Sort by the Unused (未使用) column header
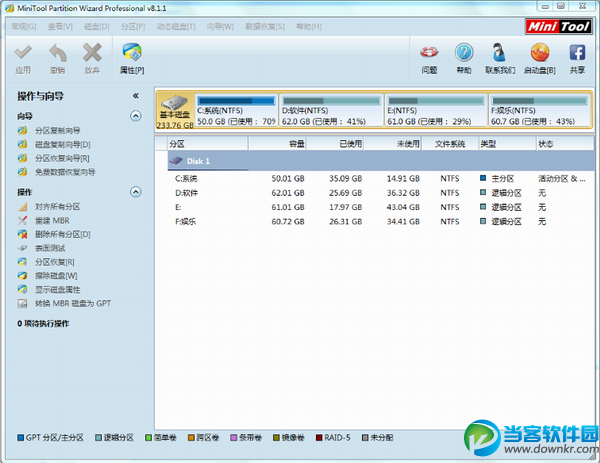 pos(393,144)
